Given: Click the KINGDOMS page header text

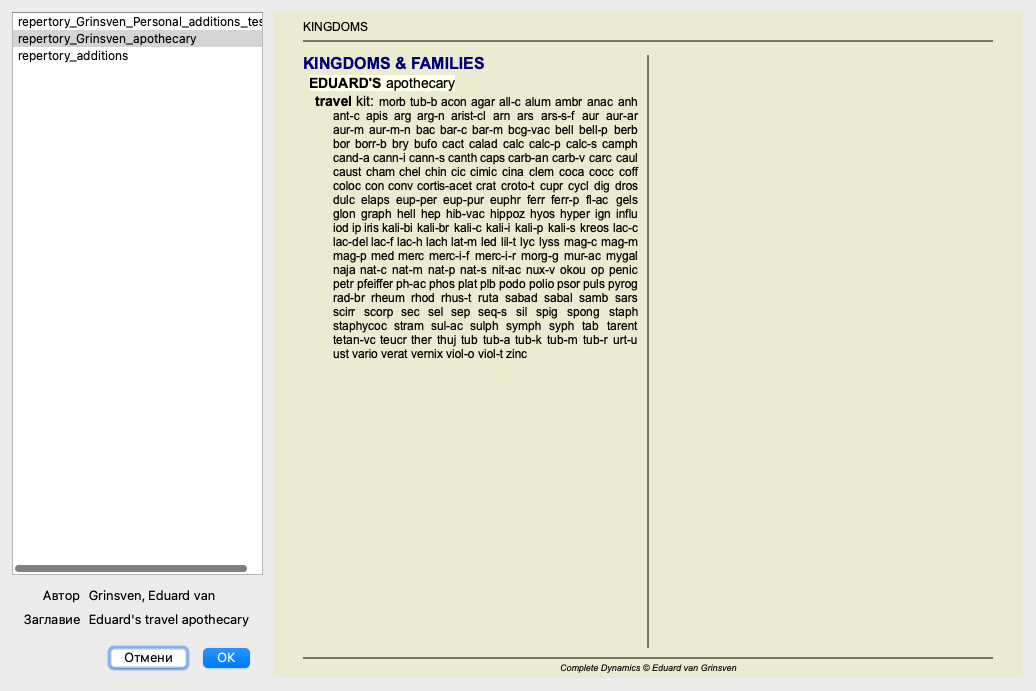Looking at the screenshot, I should click(x=335, y=27).
